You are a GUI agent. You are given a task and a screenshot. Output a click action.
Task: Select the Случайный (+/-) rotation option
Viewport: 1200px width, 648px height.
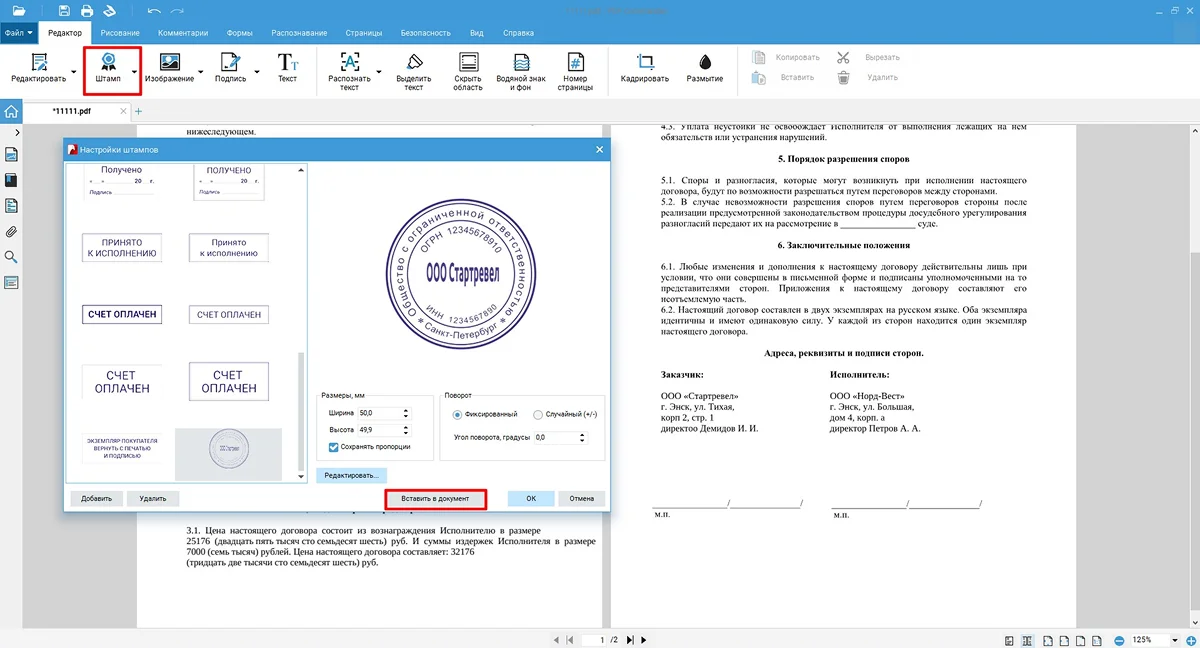[x=538, y=414]
